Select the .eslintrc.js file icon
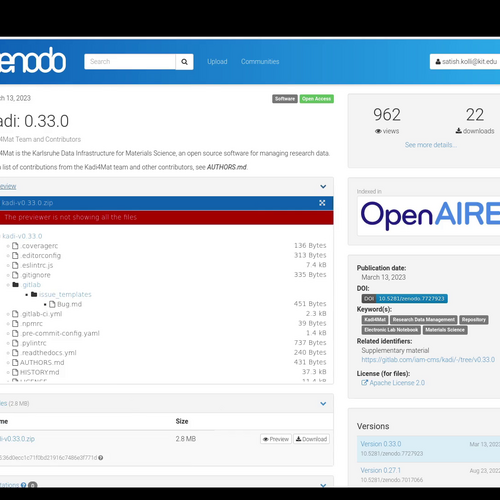500x500 pixels. 15,265
